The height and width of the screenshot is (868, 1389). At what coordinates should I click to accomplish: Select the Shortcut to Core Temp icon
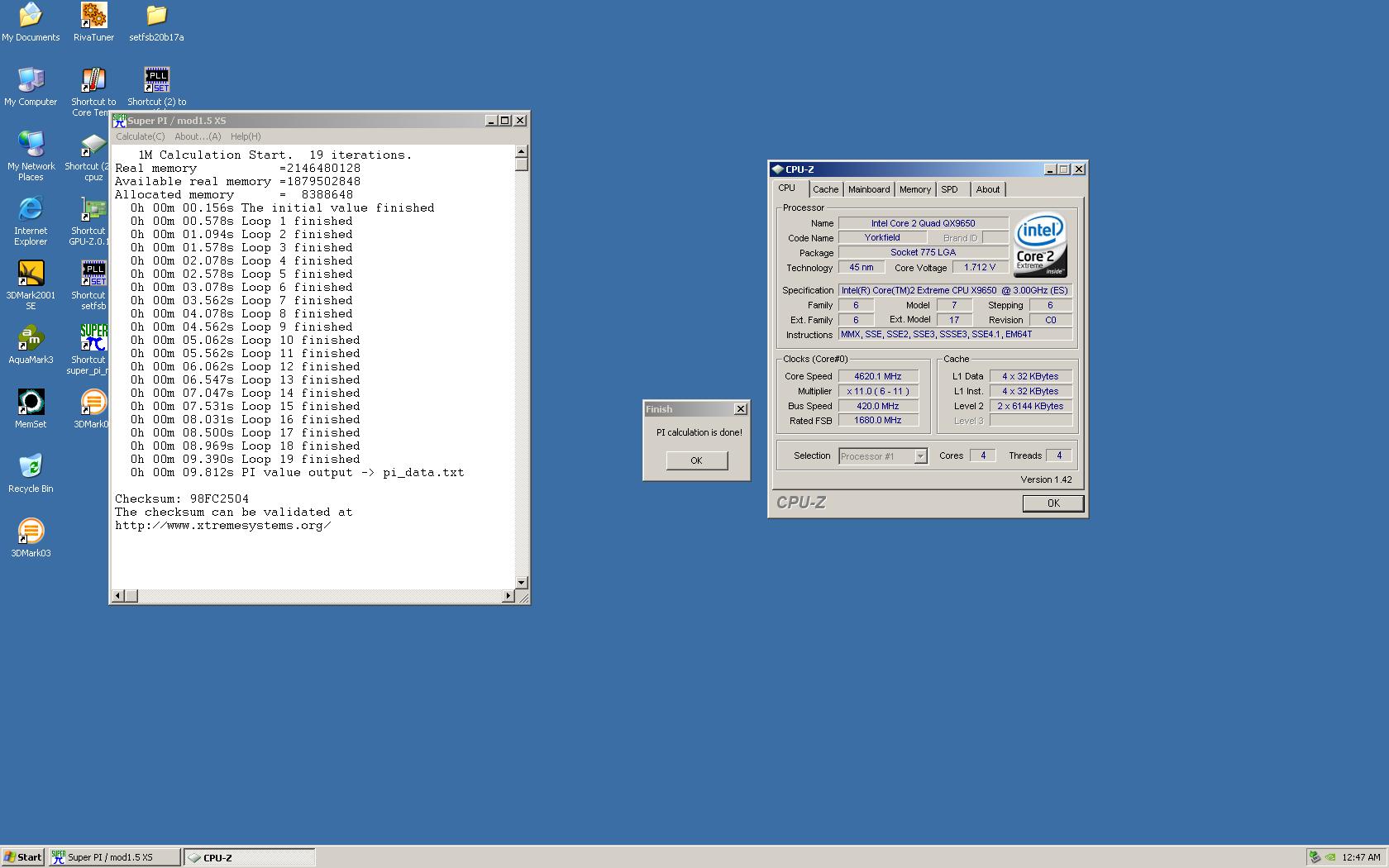tap(93, 92)
